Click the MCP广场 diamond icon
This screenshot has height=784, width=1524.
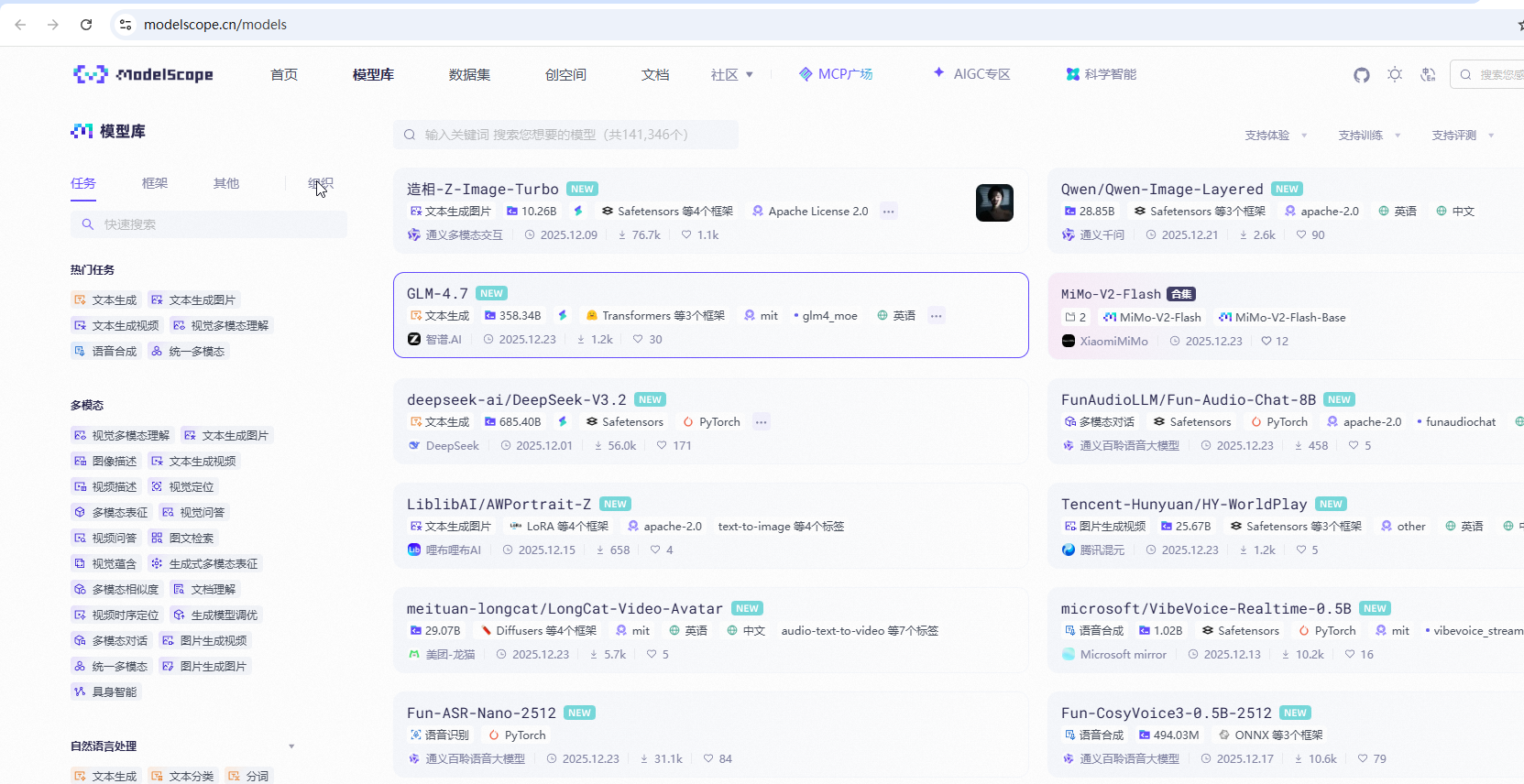pos(806,74)
